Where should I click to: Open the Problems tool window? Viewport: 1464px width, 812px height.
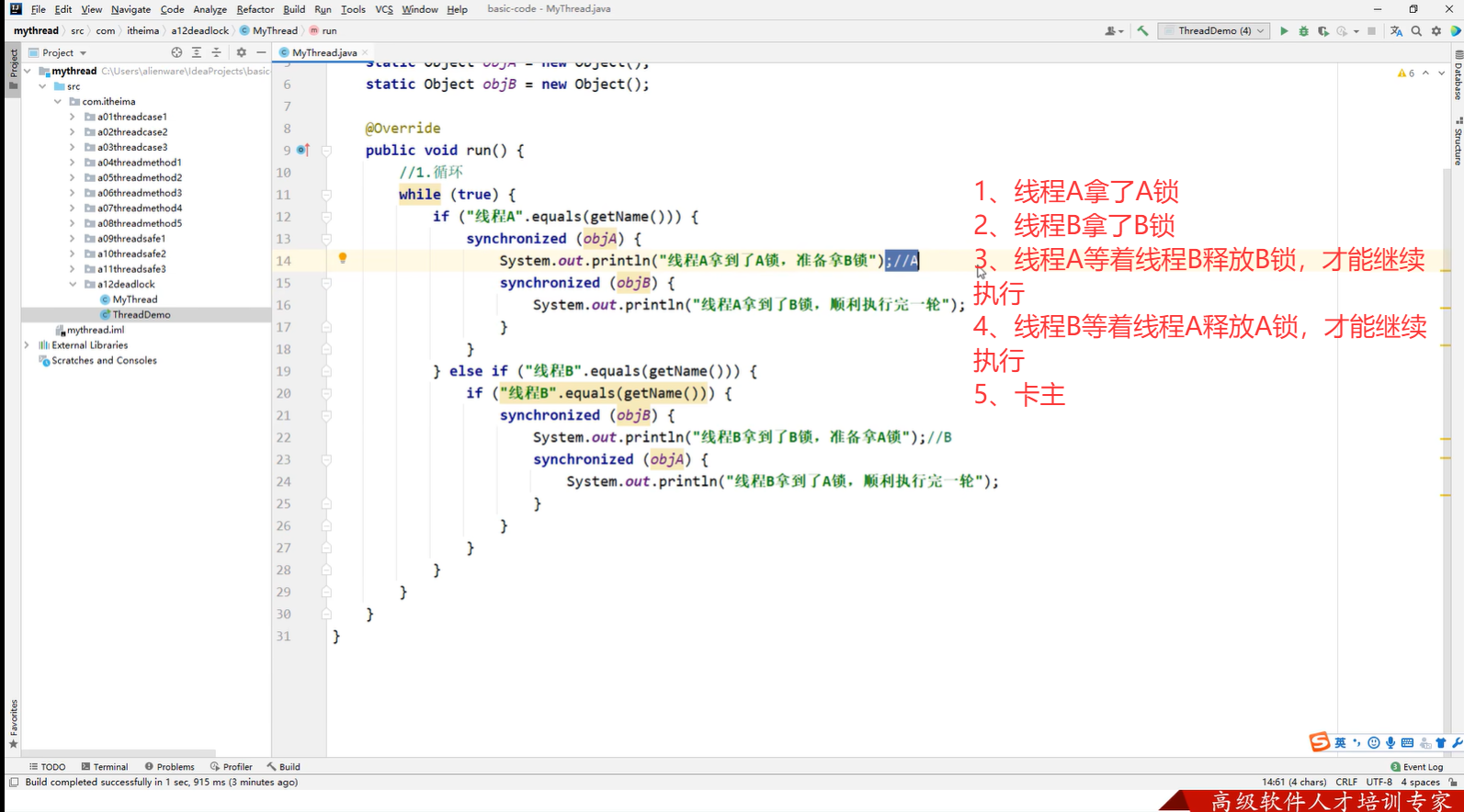pos(169,767)
